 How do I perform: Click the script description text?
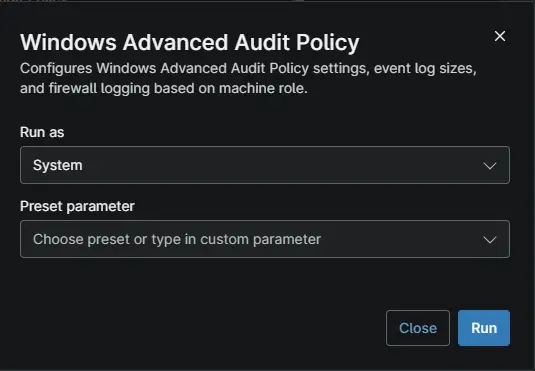point(248,78)
